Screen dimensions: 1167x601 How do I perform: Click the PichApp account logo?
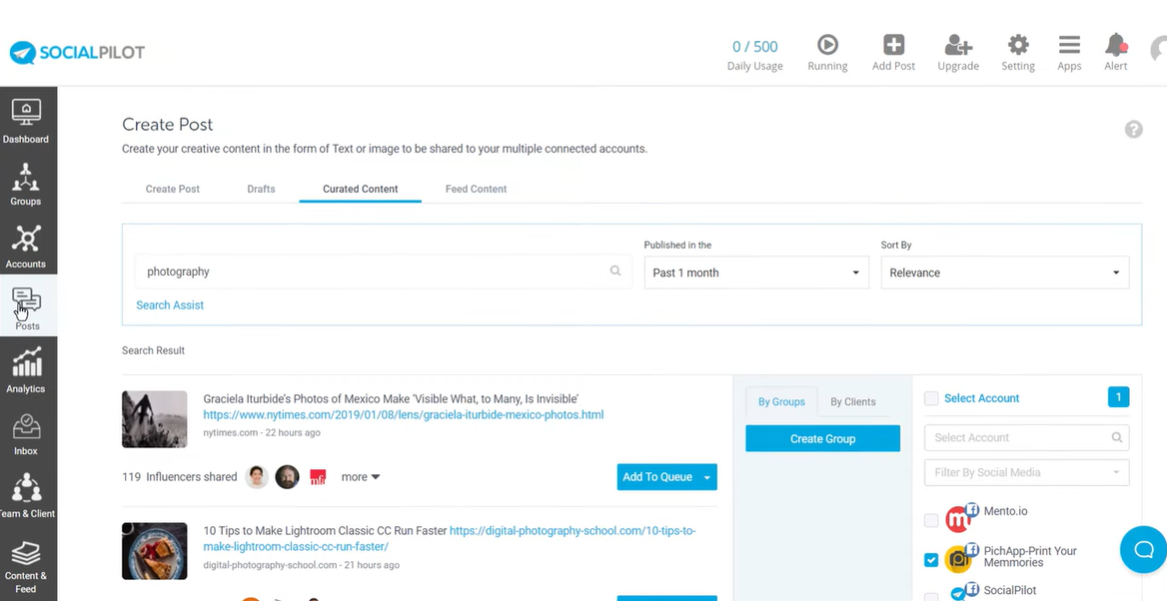(958, 559)
